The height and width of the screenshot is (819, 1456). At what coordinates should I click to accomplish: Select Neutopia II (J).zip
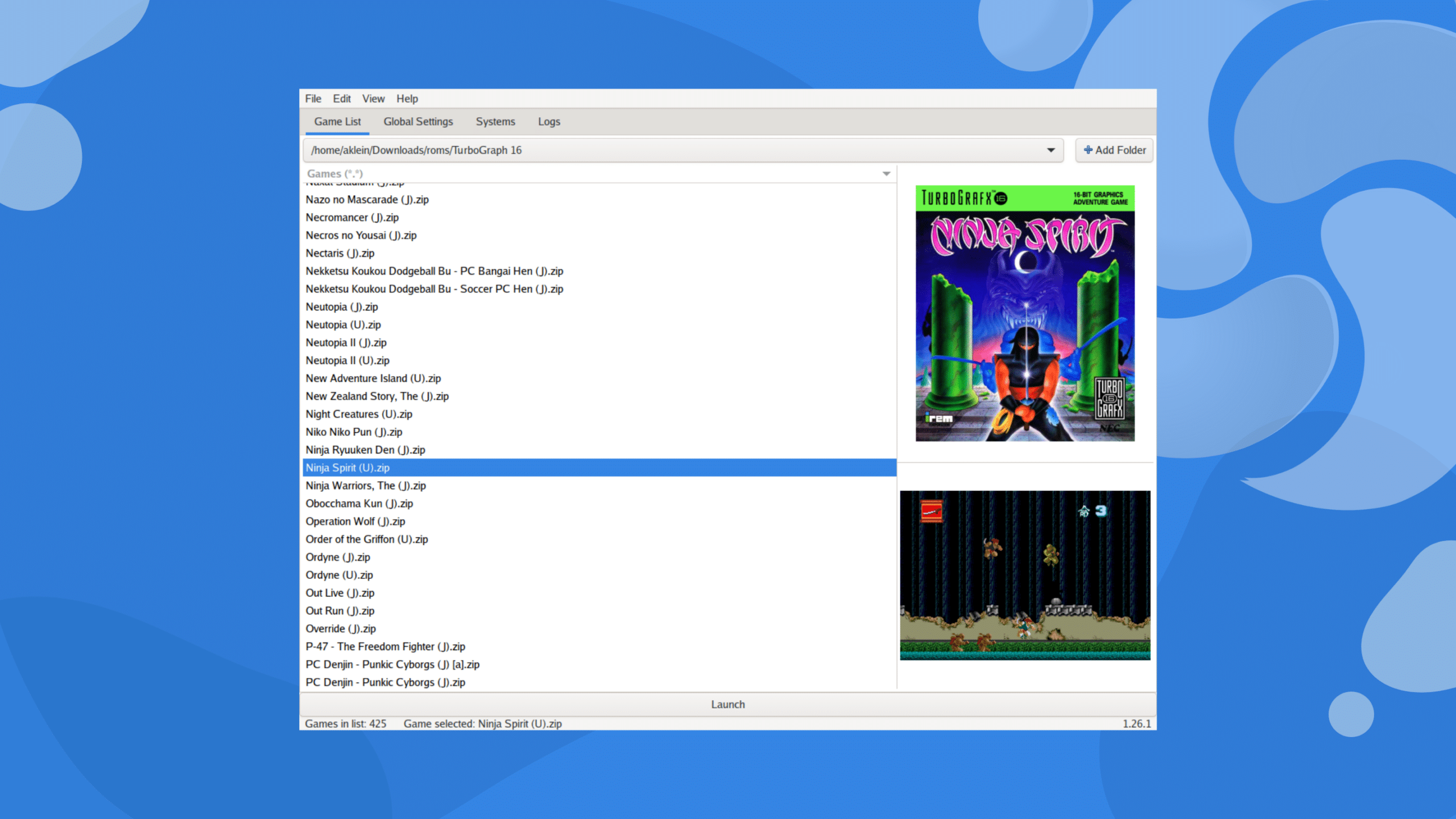(x=599, y=343)
